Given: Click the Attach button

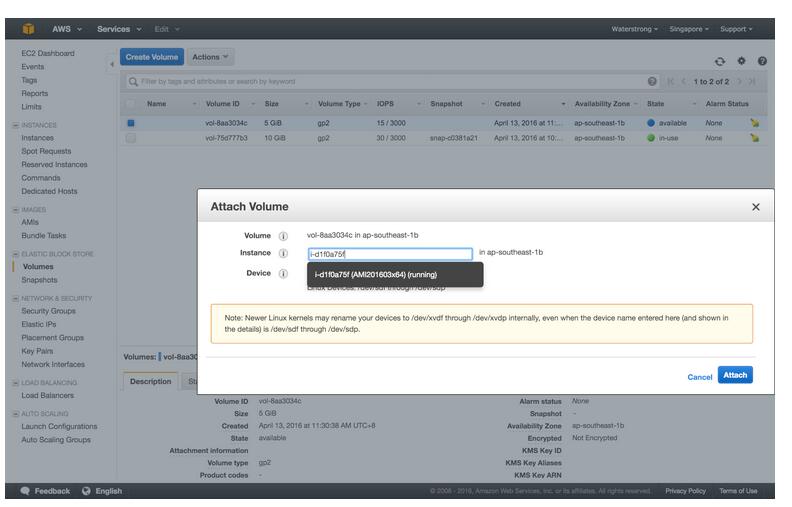Looking at the screenshot, I should tap(735, 375).
